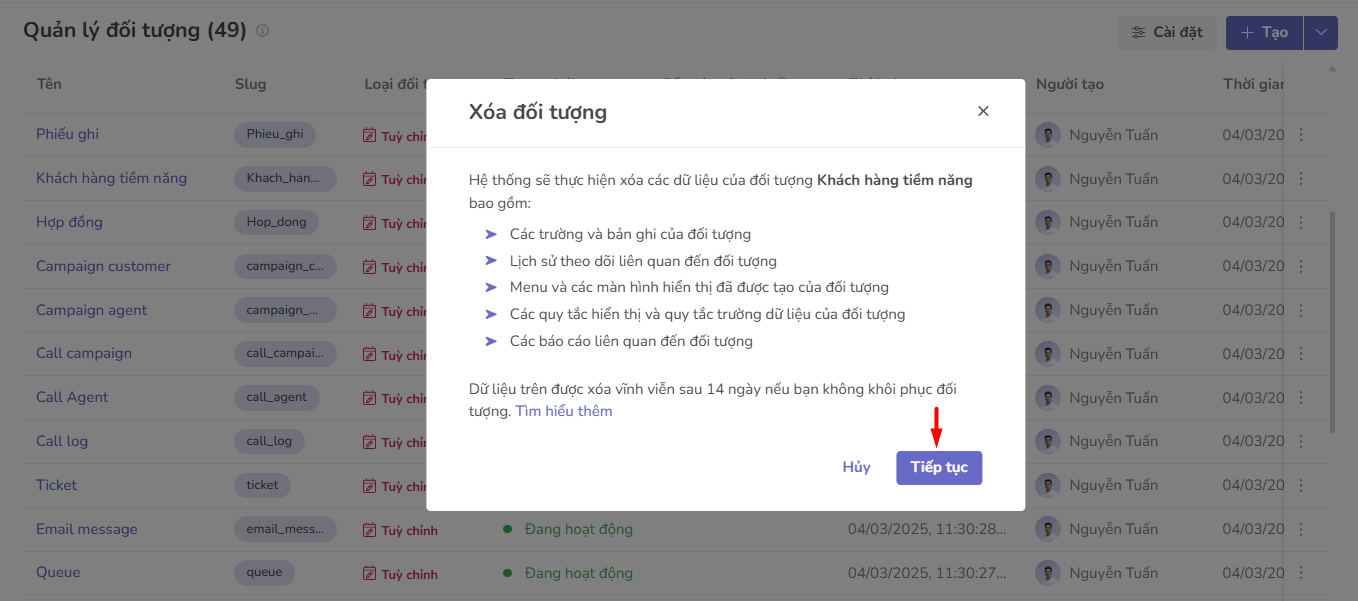Open the three-dot menu for Phiếu ghi row
The image size is (1358, 601).
[x=1301, y=135]
